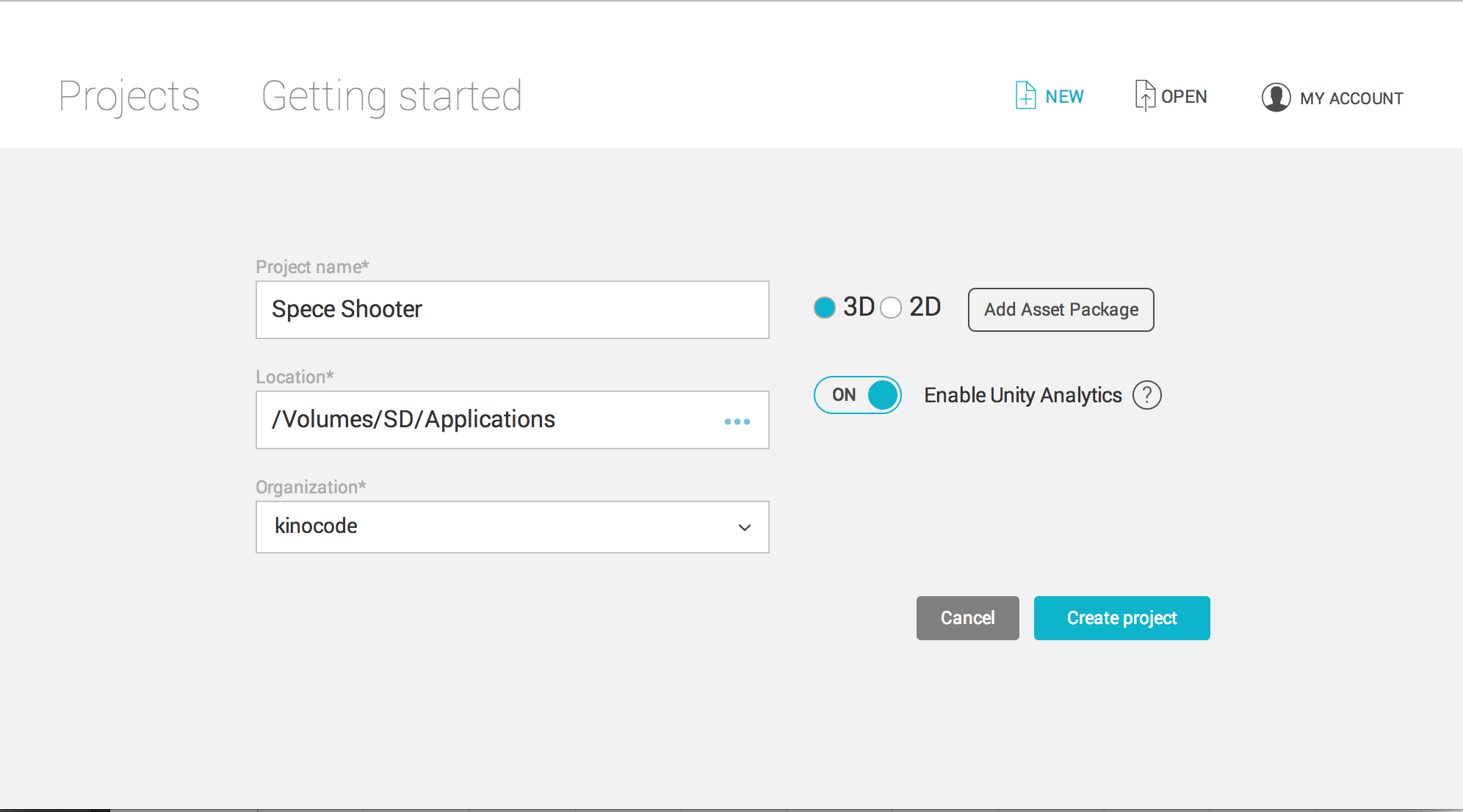The width and height of the screenshot is (1463, 812).
Task: Click the Open project file icon
Action: click(x=1144, y=95)
